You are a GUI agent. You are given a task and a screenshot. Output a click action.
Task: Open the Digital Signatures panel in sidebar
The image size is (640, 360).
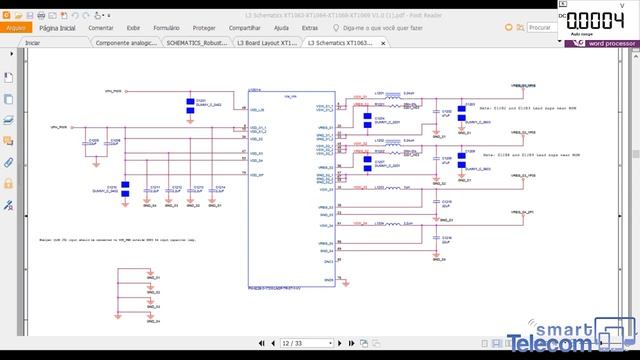(x=8, y=205)
